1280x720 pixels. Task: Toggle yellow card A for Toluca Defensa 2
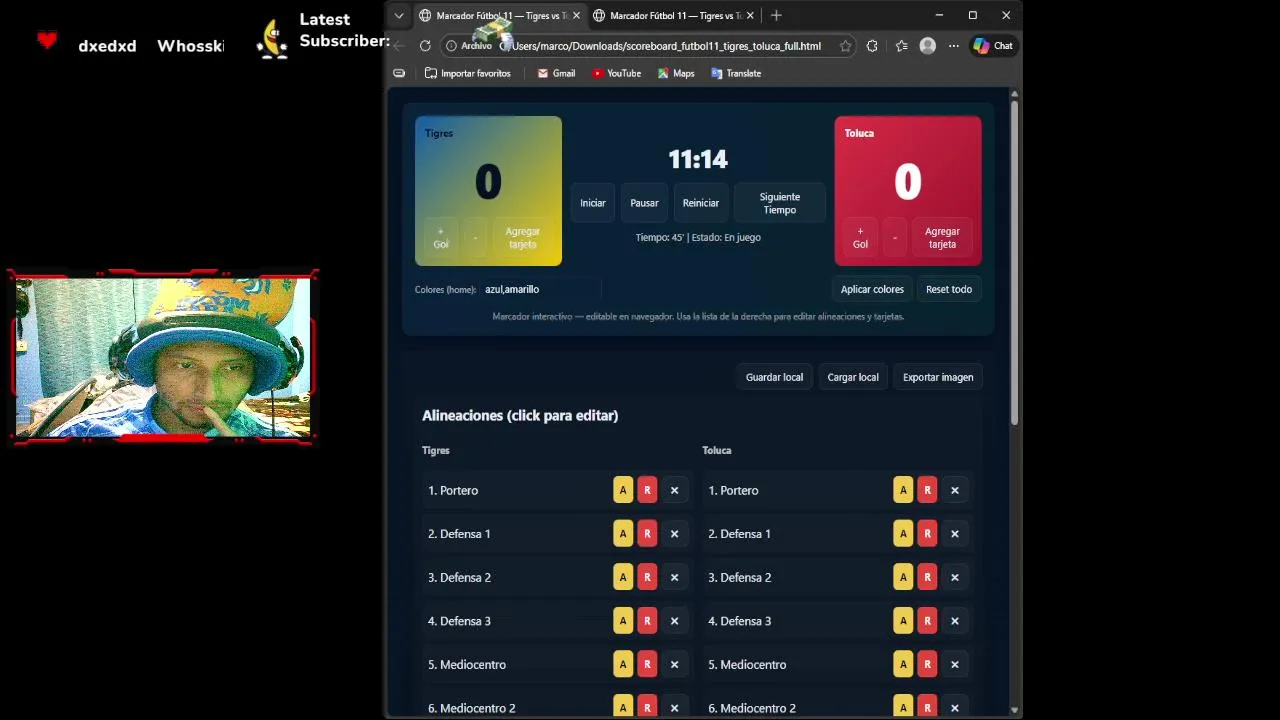[903, 577]
